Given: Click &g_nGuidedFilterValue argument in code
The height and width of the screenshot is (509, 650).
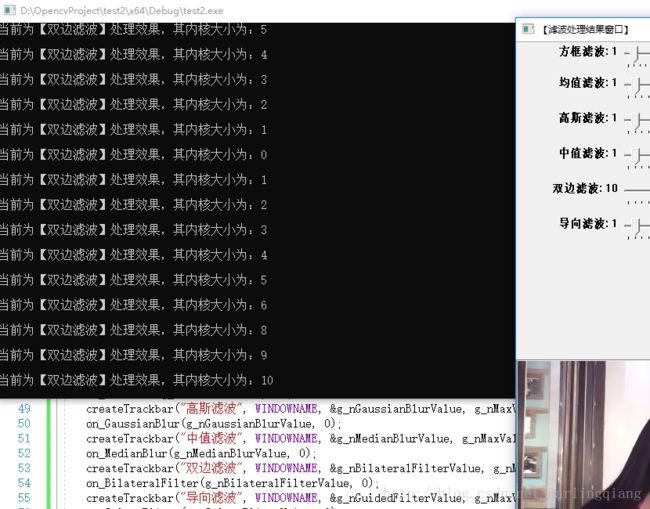Looking at the screenshot, I should 396,498.
